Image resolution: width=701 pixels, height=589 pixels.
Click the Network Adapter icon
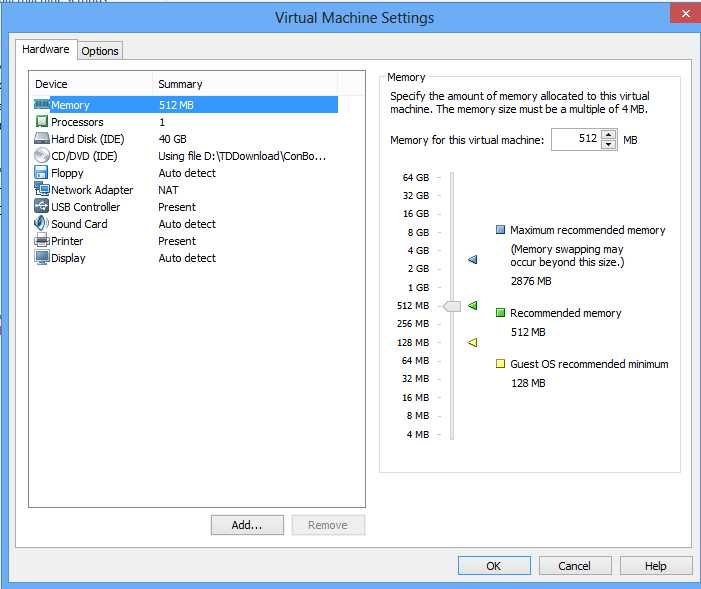pos(42,190)
